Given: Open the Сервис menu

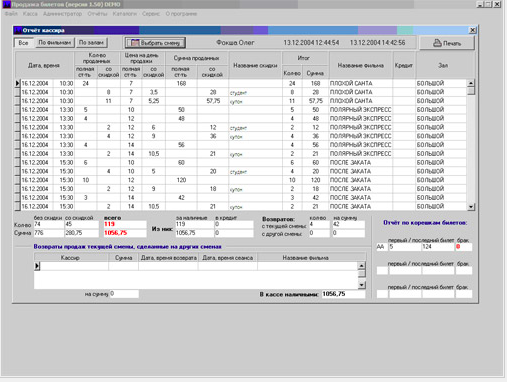Looking at the screenshot, I should [151, 14].
